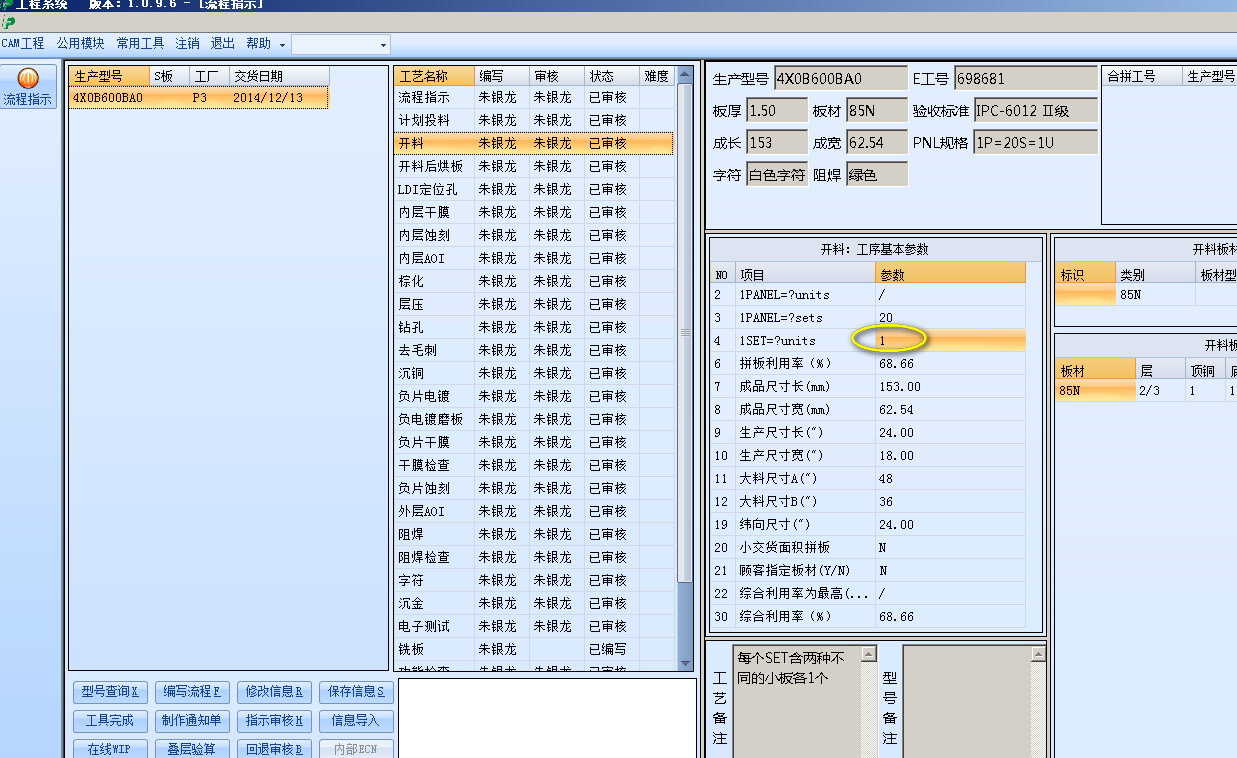1237x758 pixels.
Task: Open the toolbar overflow arrow after 帮助
Action: click(x=282, y=45)
